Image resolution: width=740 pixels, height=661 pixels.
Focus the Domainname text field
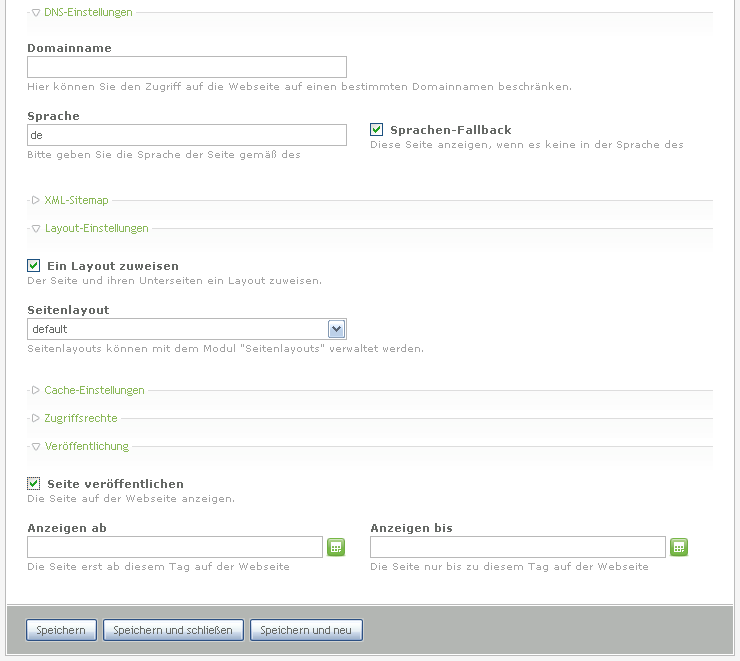[x=187, y=67]
